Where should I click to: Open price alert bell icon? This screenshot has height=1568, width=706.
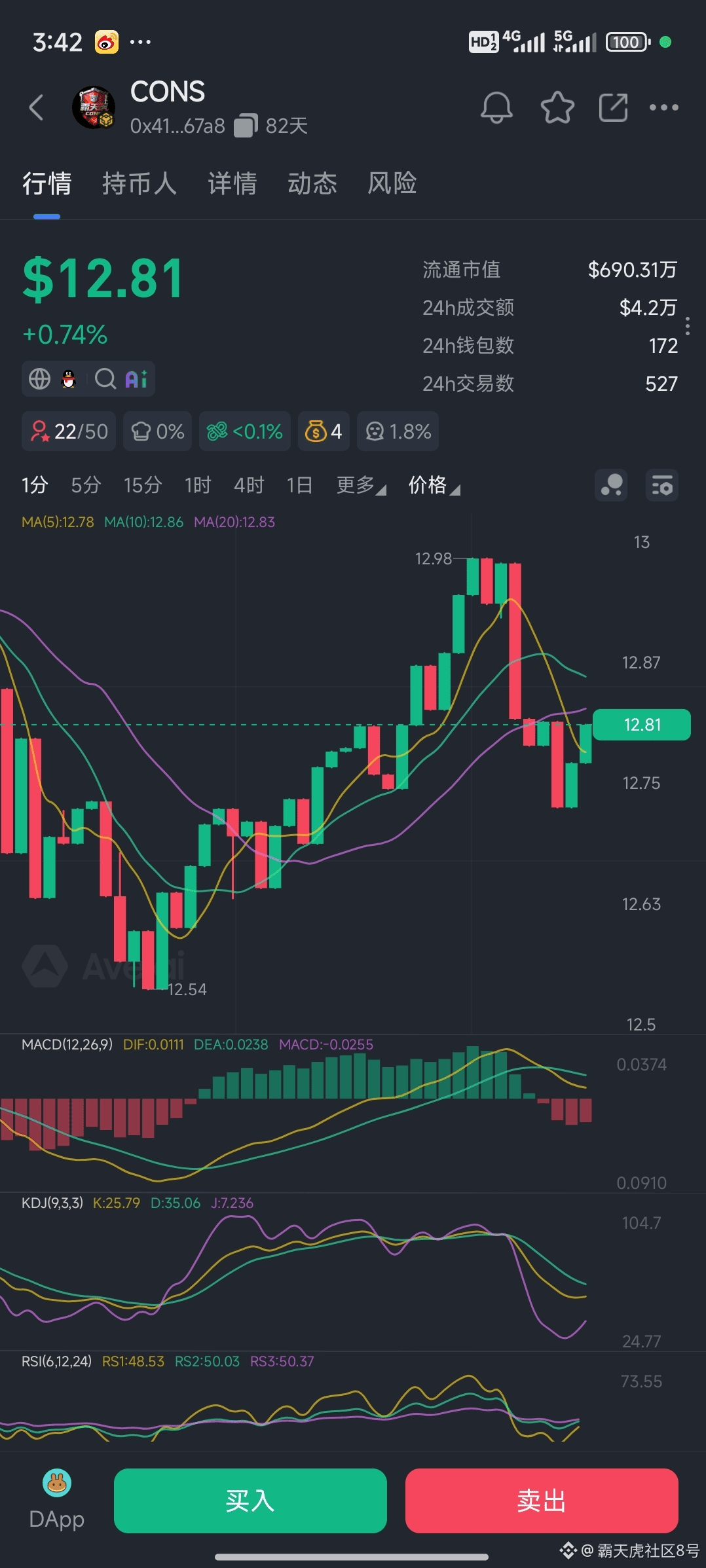click(496, 107)
